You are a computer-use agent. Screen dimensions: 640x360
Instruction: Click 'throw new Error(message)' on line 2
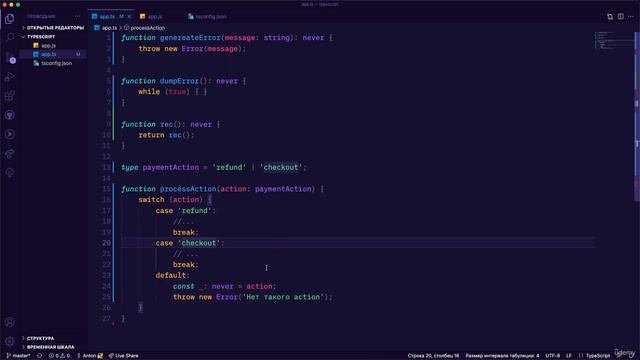[192, 49]
